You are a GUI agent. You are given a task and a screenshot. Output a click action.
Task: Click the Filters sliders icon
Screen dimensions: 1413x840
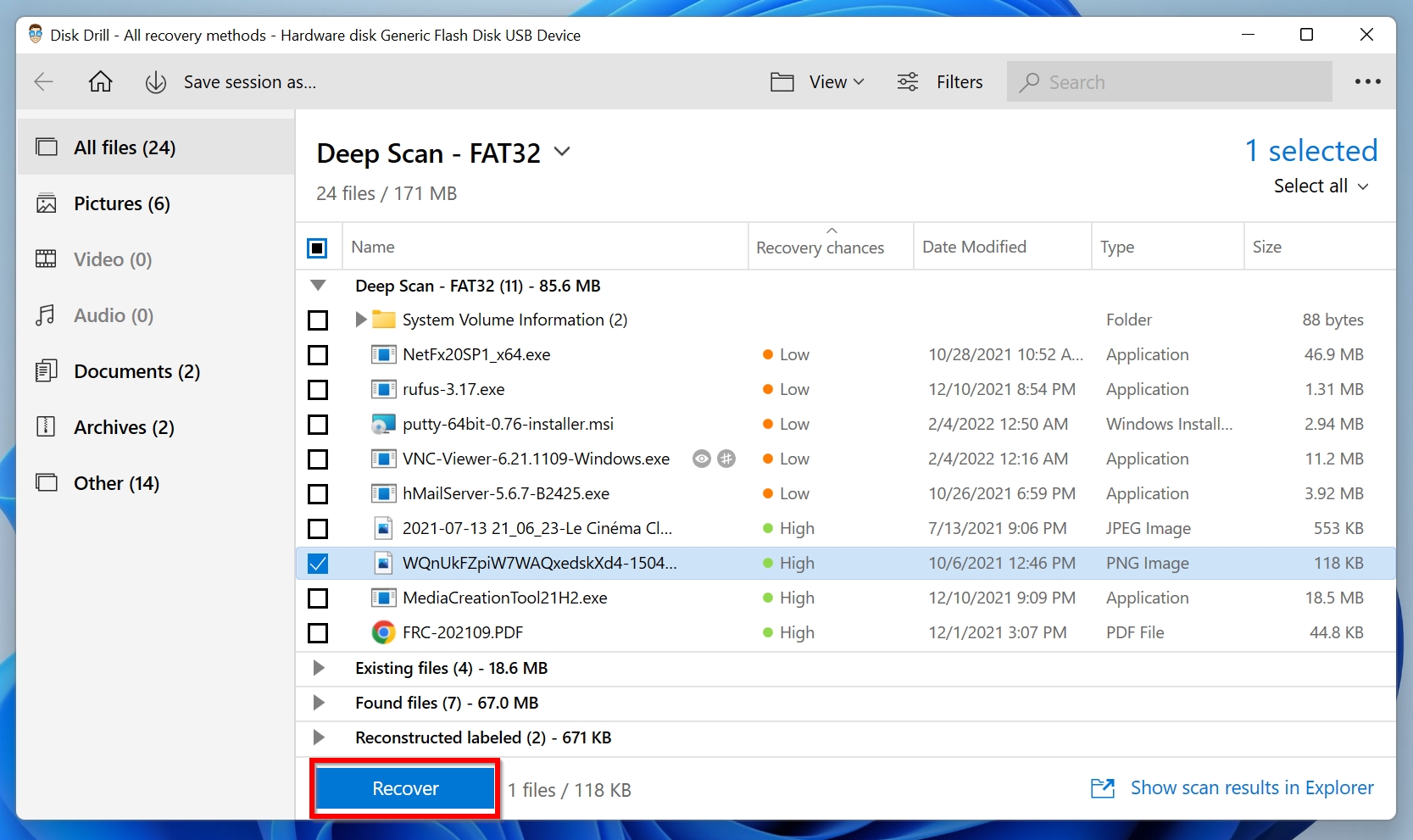coord(908,82)
